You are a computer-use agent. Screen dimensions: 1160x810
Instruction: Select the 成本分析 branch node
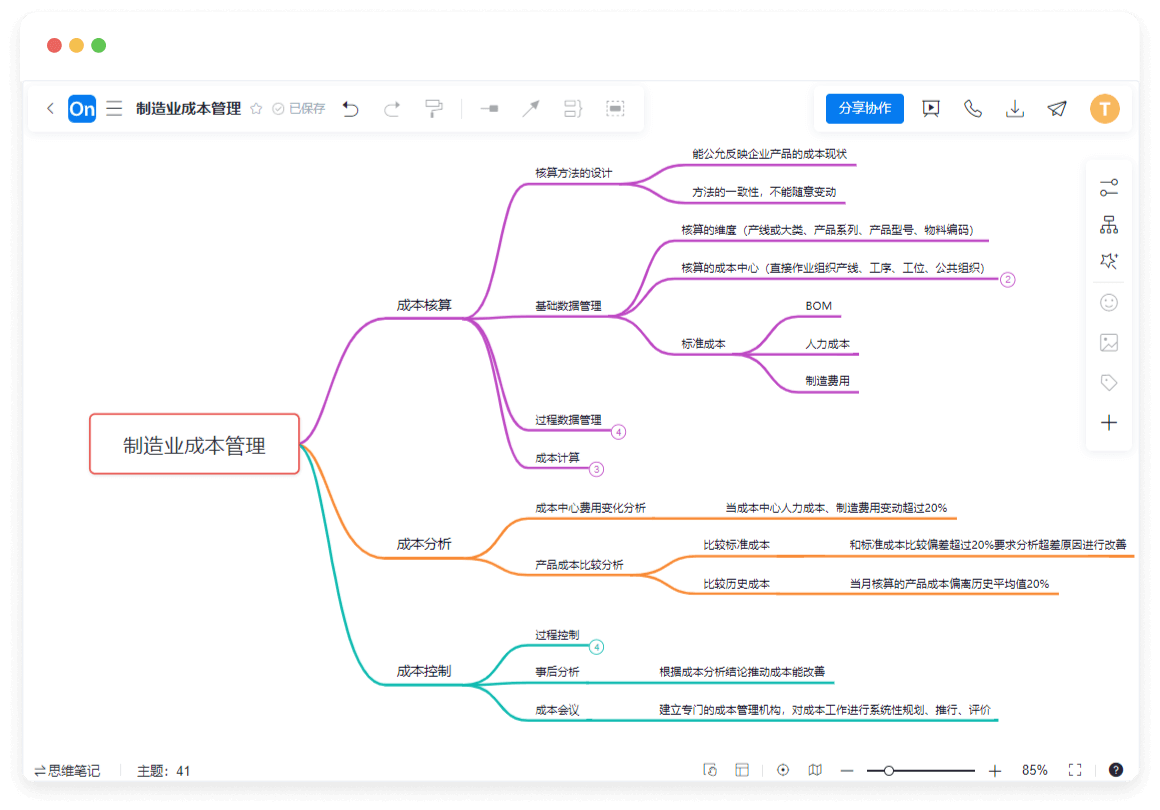tap(424, 544)
